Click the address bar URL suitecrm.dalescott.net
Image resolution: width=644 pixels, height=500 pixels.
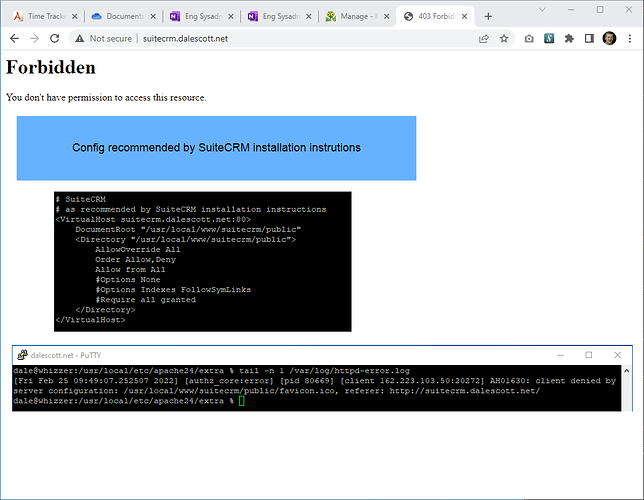[x=185, y=39]
